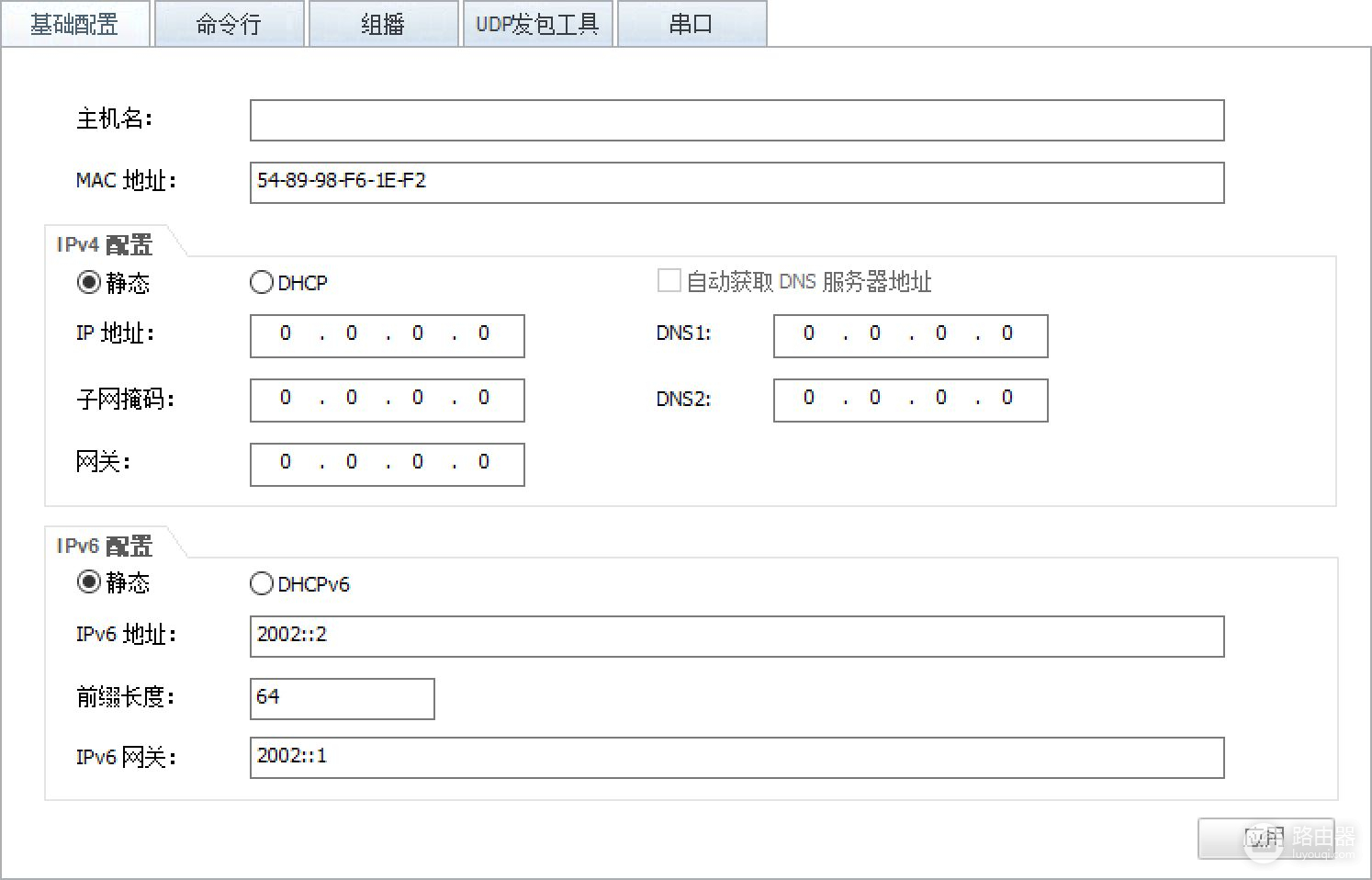Click the 子网掩码 field
1372x880 pixels.
(387, 400)
